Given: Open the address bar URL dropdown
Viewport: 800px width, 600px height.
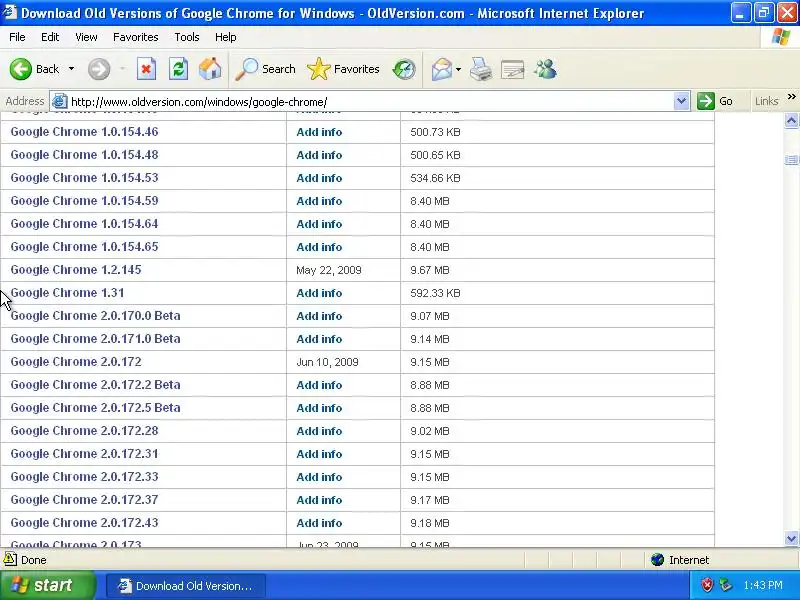Looking at the screenshot, I should pyautogui.click(x=681, y=101).
